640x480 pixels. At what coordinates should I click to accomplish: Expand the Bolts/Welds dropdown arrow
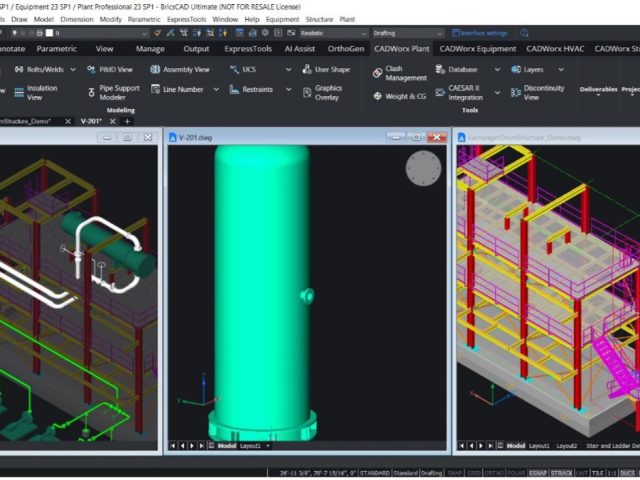click(x=73, y=69)
